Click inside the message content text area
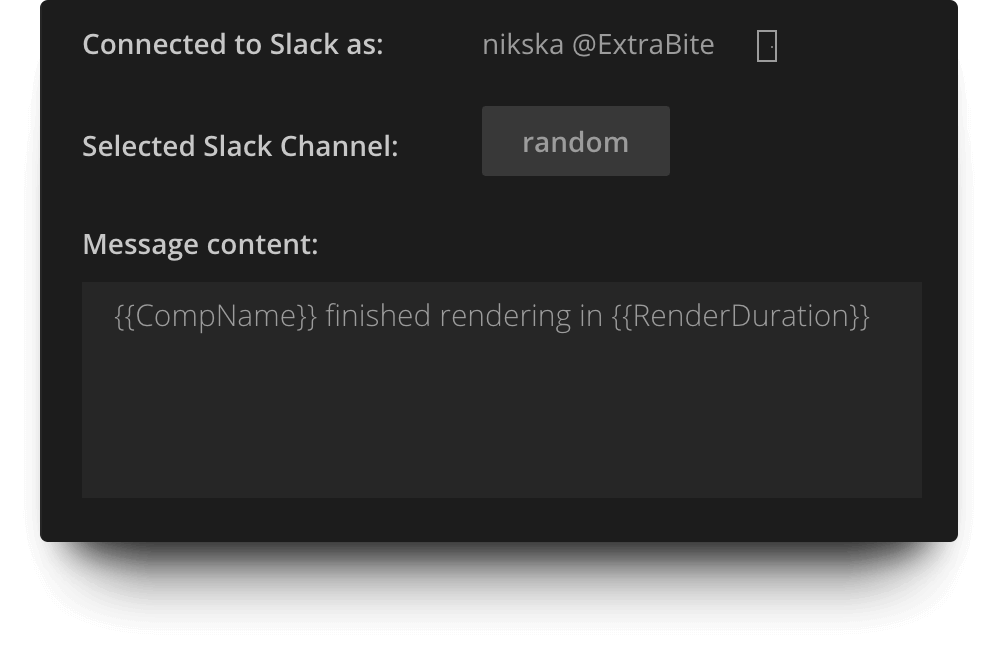The height and width of the screenshot is (650, 998). (x=500, y=390)
